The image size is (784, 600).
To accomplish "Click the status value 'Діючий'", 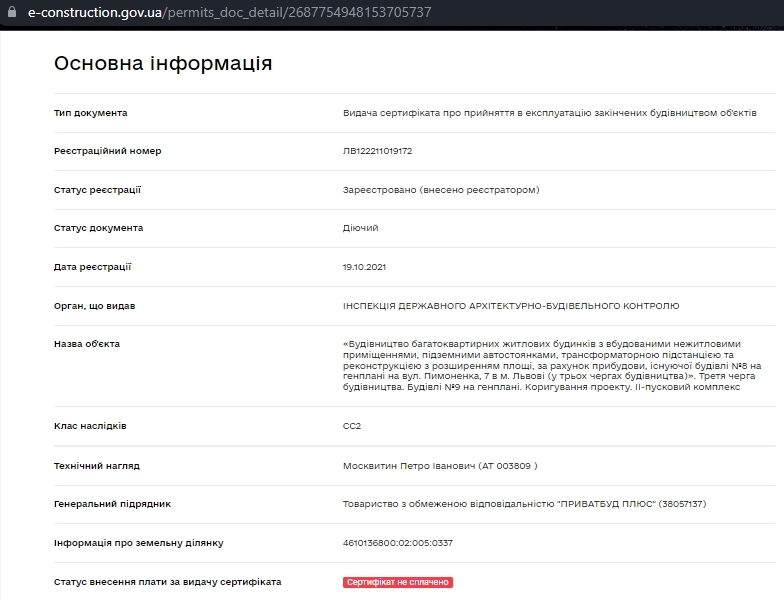I will click(x=360, y=228).
